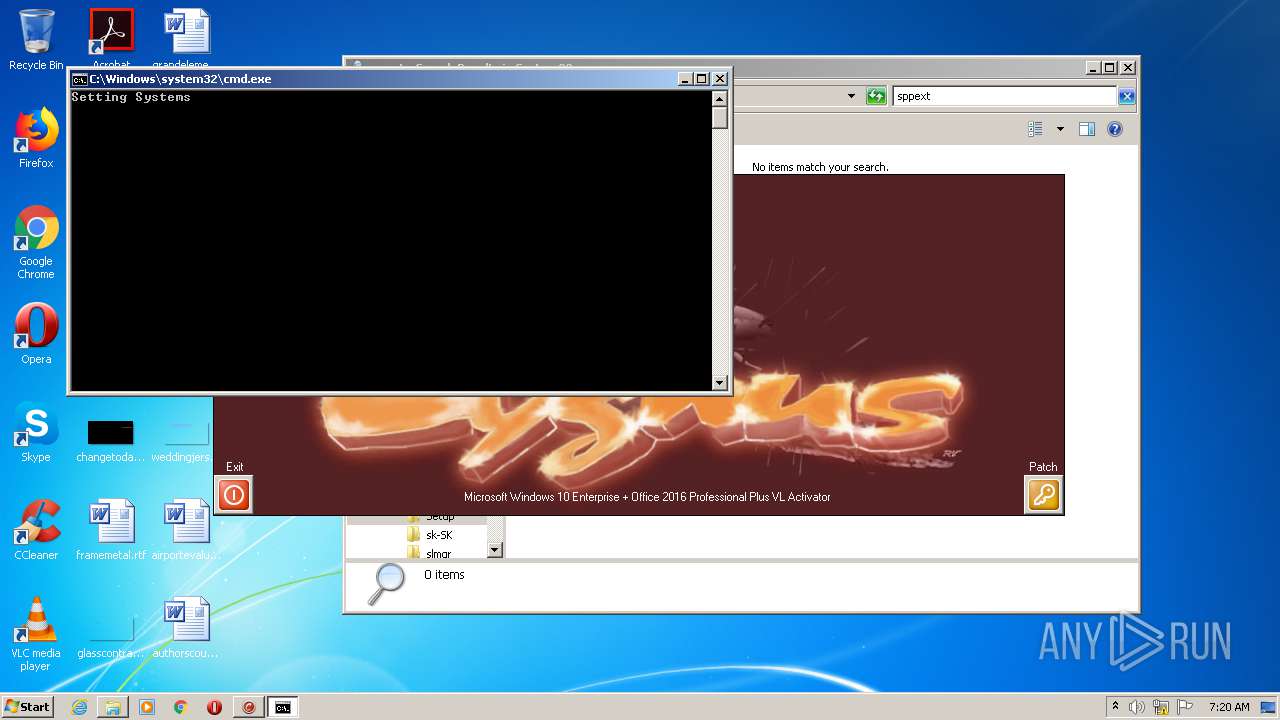Click the cmd.exe window system menu icon
This screenshot has height=720, width=1280.
pyautogui.click(x=79, y=79)
